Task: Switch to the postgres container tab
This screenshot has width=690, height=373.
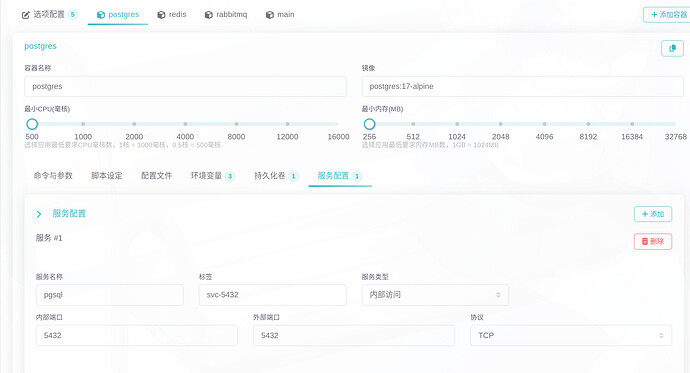Action: click(x=118, y=15)
